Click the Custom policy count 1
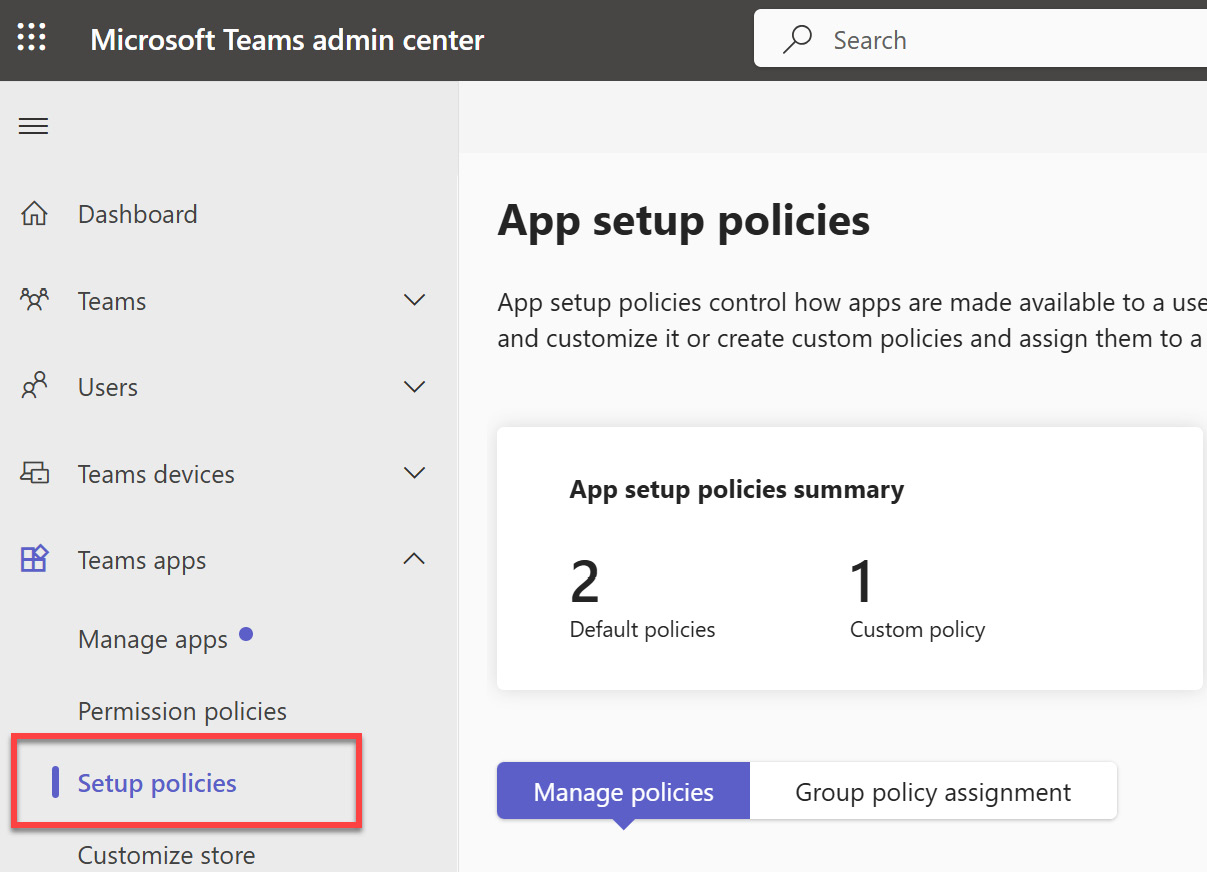 click(862, 582)
